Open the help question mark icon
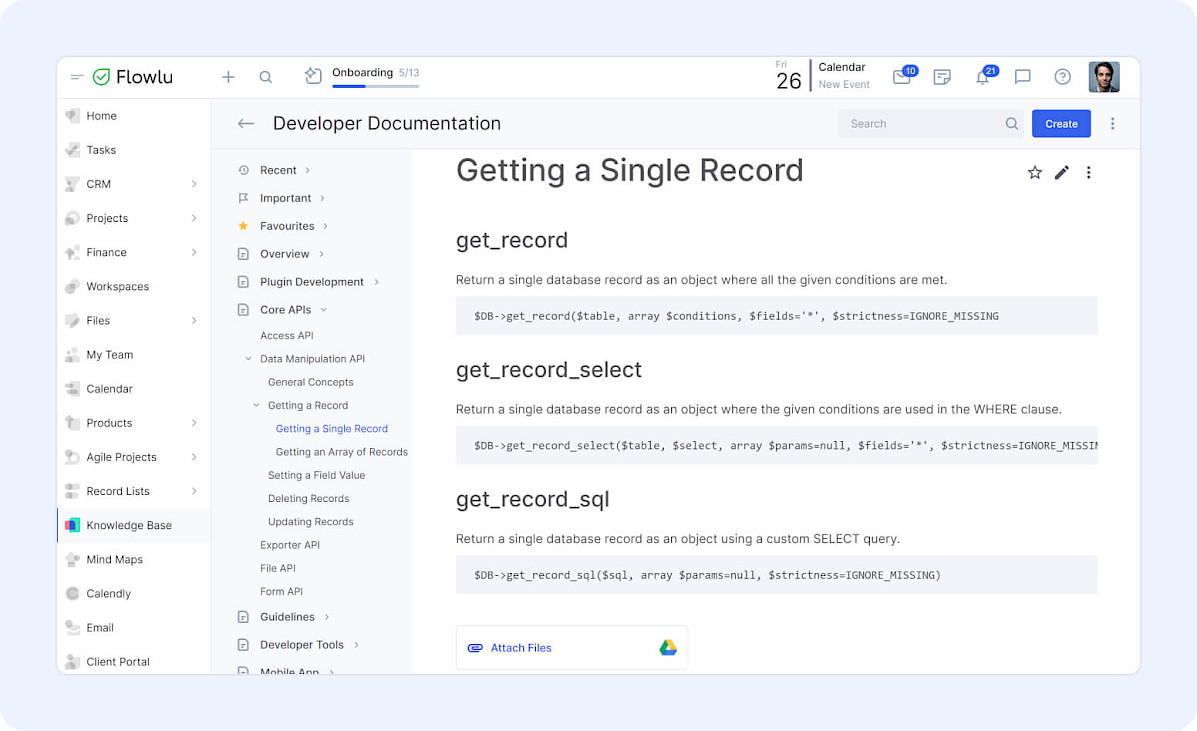This screenshot has height=731, width=1197. [x=1062, y=77]
